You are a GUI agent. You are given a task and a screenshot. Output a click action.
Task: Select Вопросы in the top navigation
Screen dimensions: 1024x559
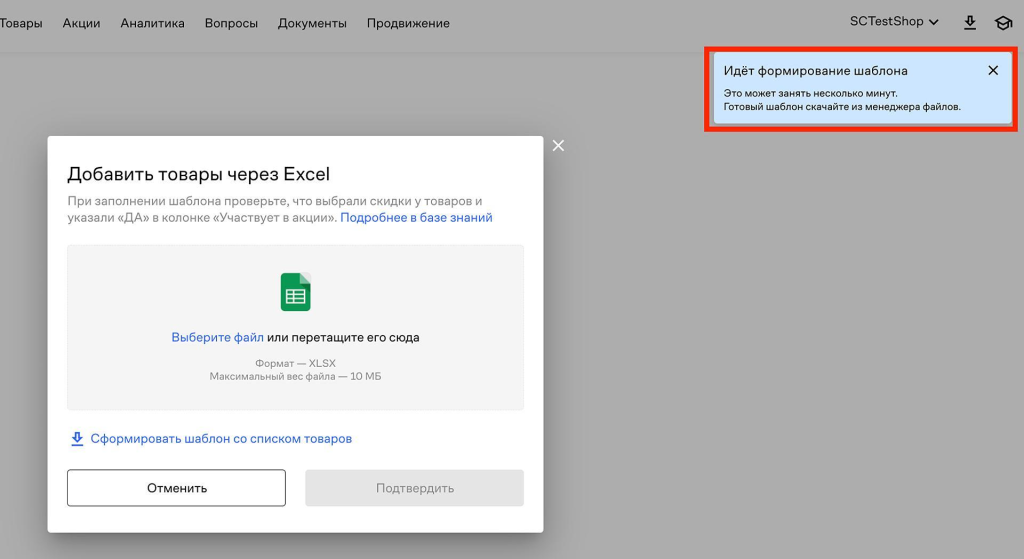231,23
